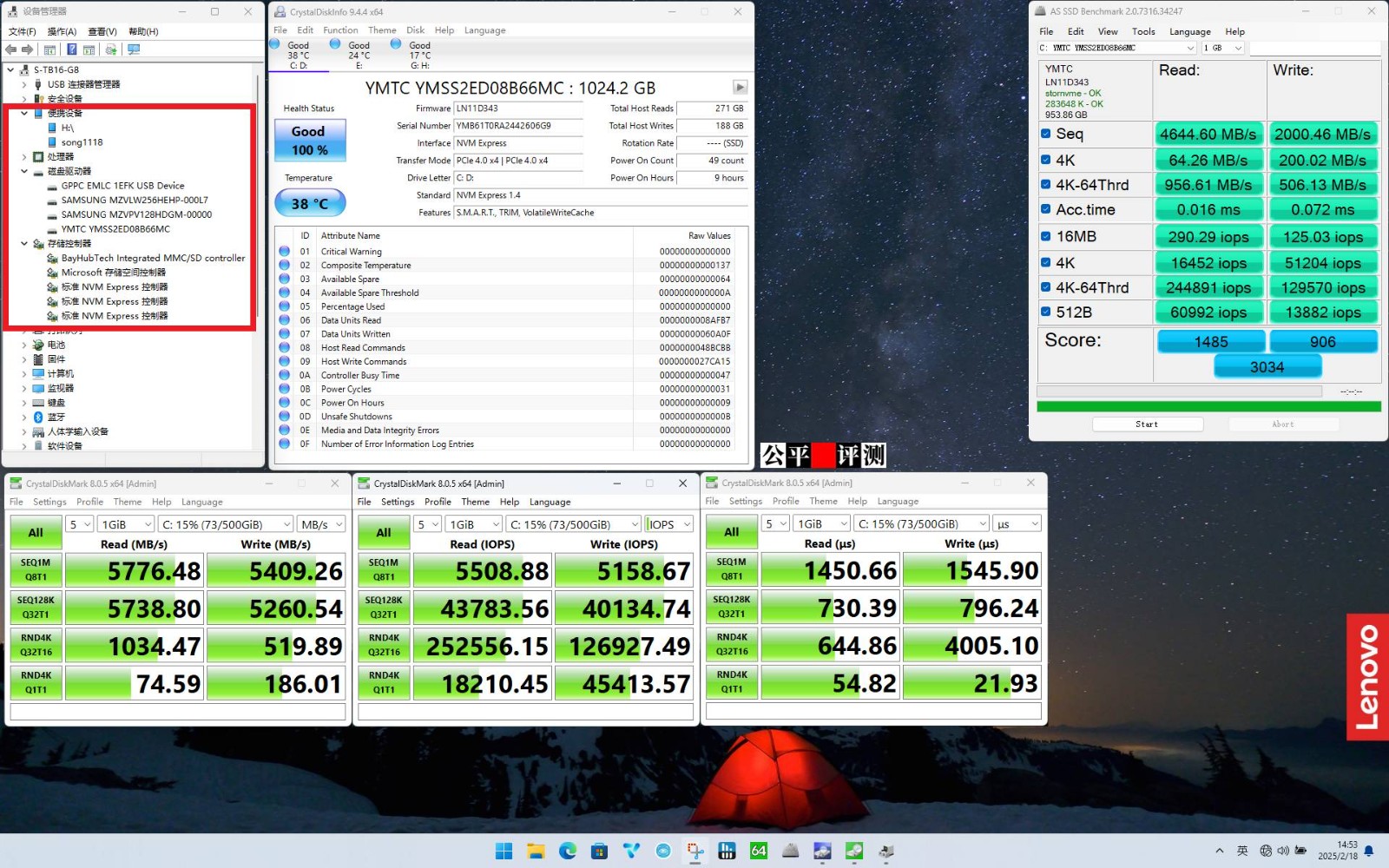
Task: Open the Tools menu in AS SSD Benchmark
Action: (x=1143, y=31)
